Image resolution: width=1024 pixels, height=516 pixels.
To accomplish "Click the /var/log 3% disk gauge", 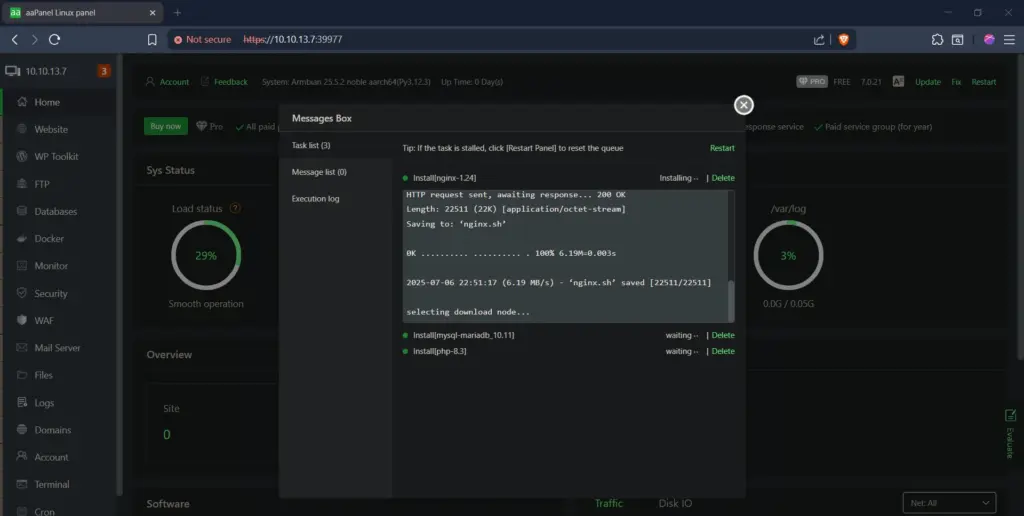I will (788, 255).
